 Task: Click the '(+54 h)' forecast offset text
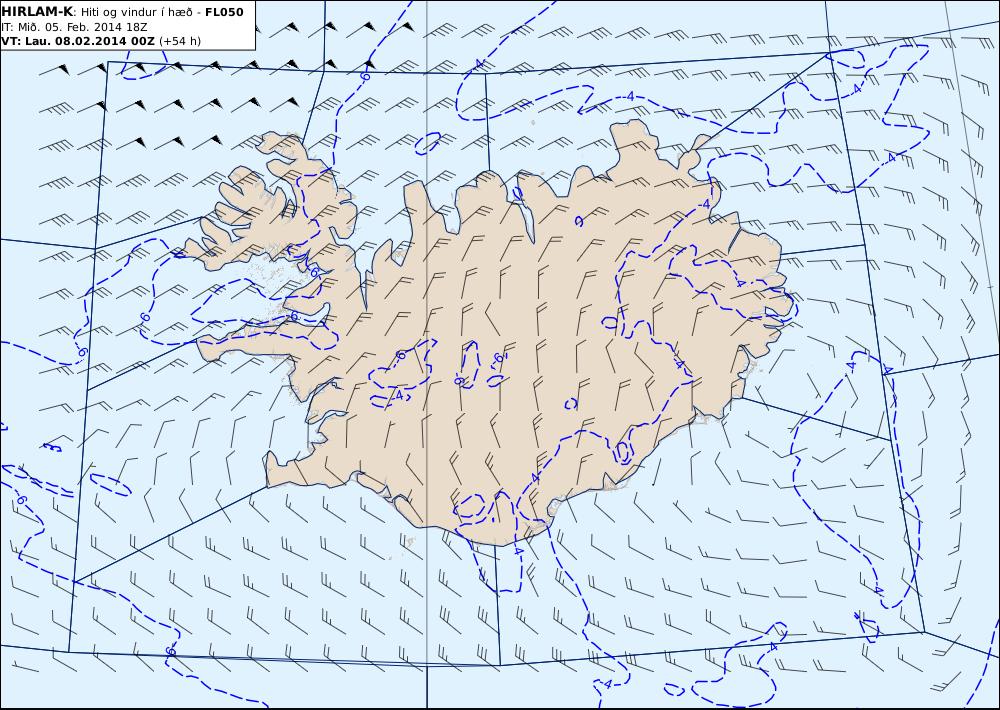click(x=180, y=41)
